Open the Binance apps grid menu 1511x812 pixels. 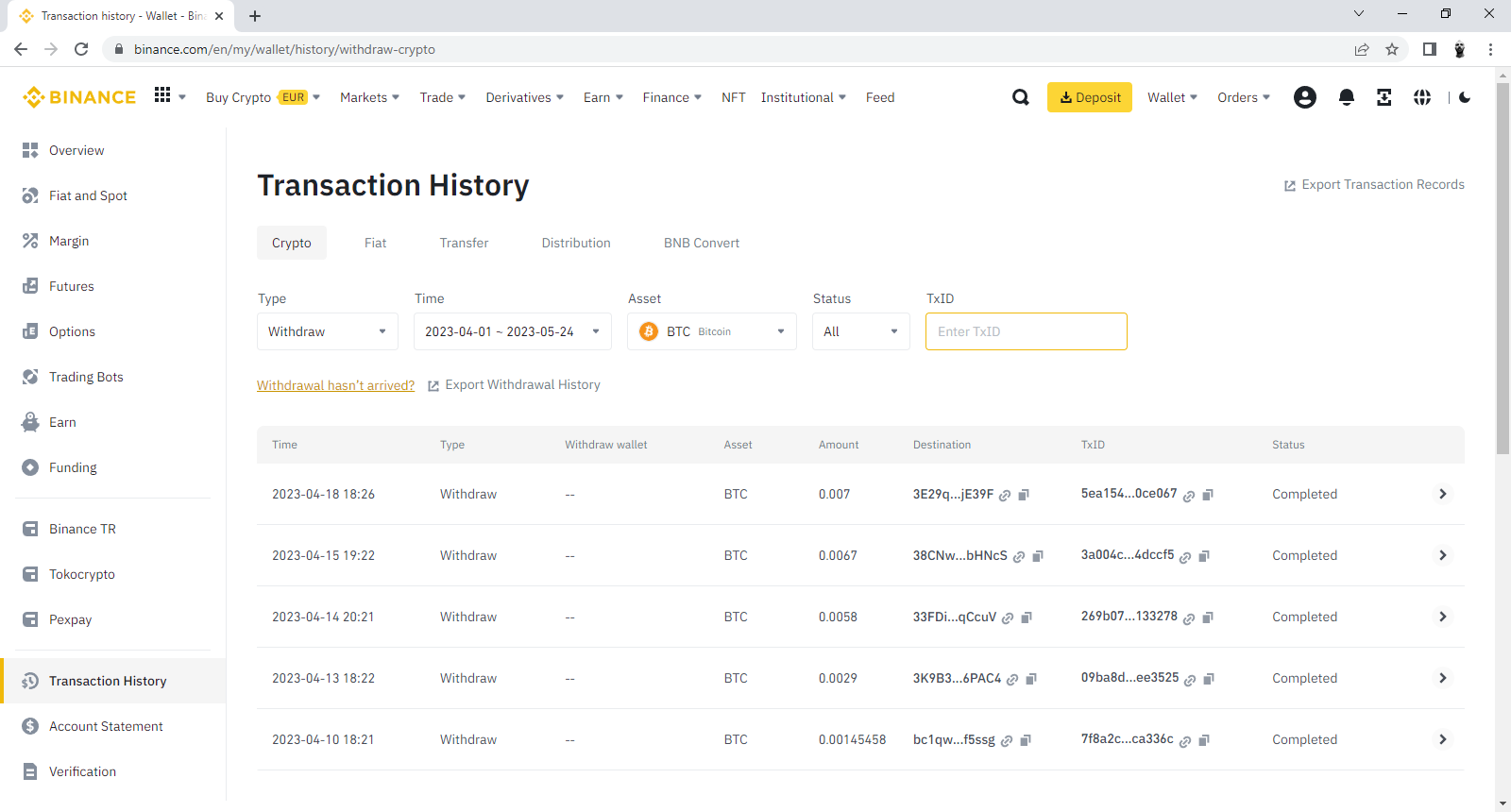click(162, 95)
